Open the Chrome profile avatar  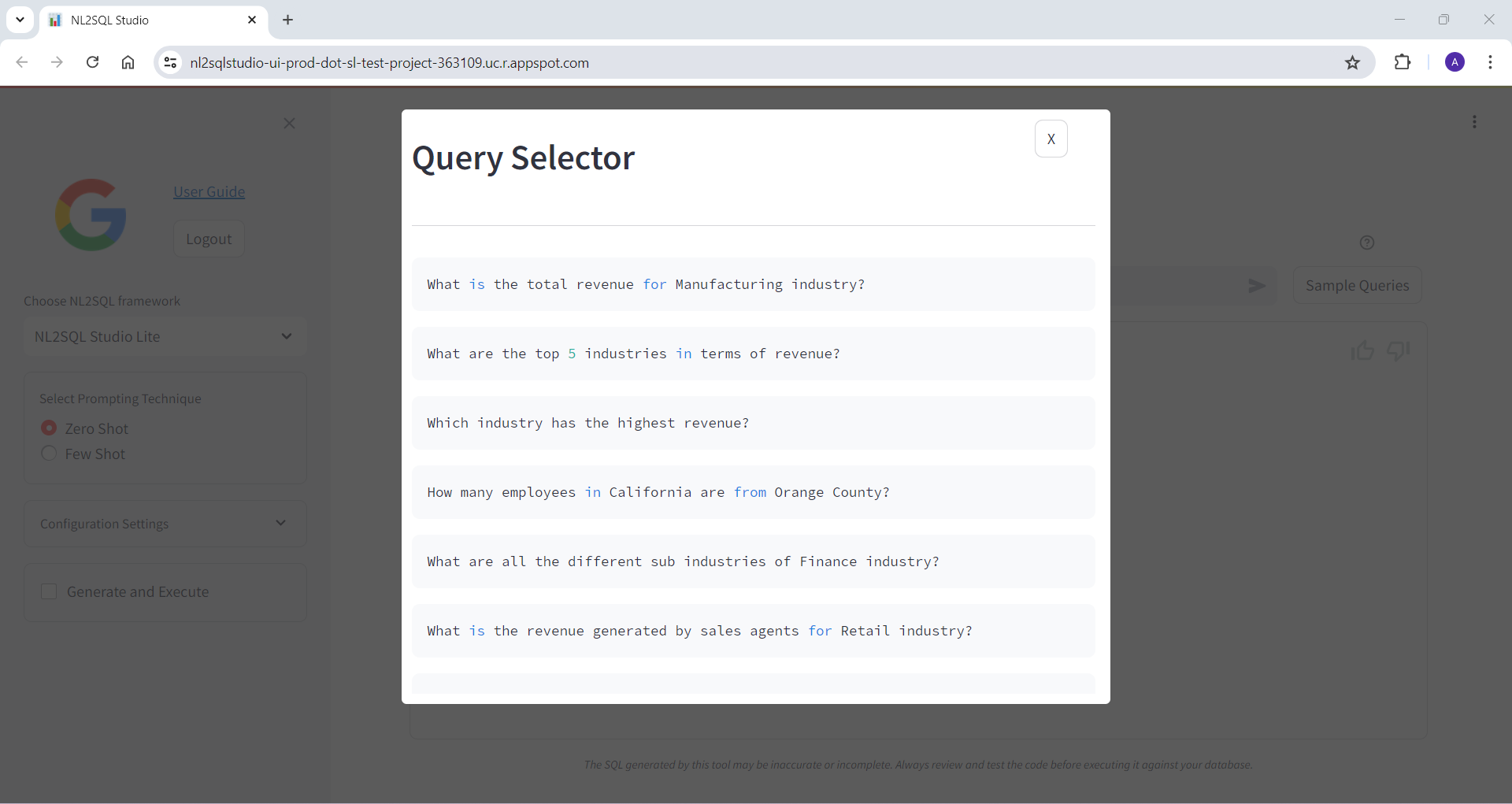(x=1455, y=62)
